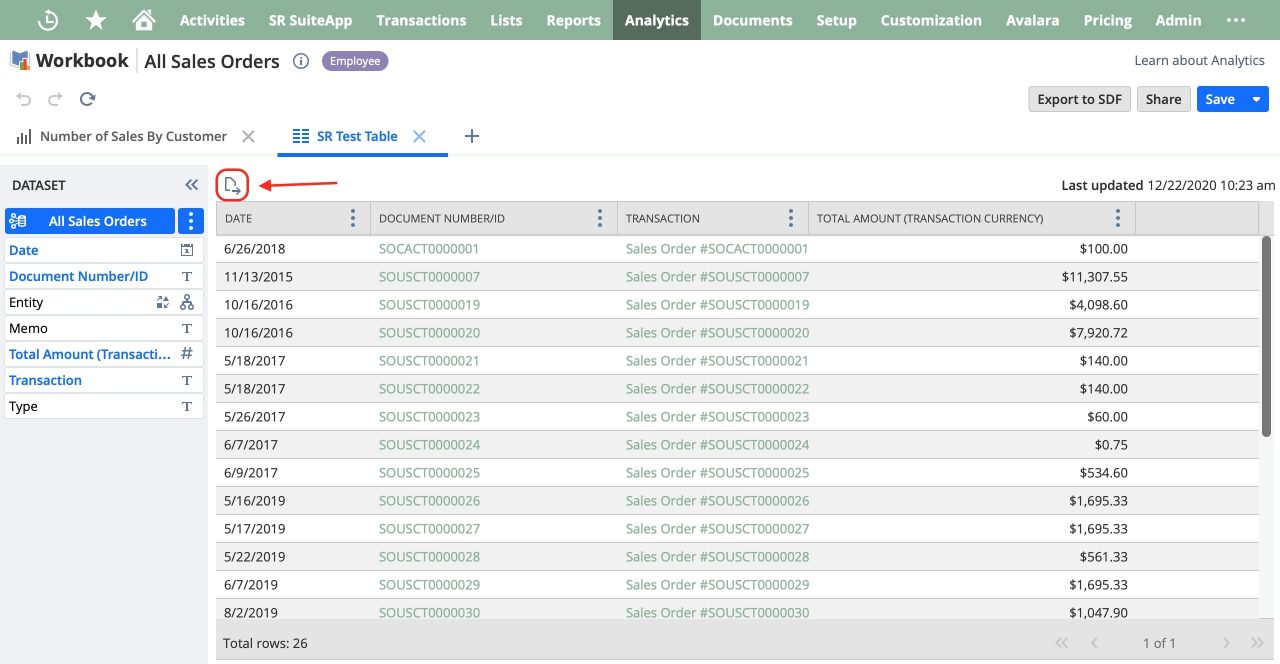Open the TRANSACTION column options menu

click(x=791, y=218)
